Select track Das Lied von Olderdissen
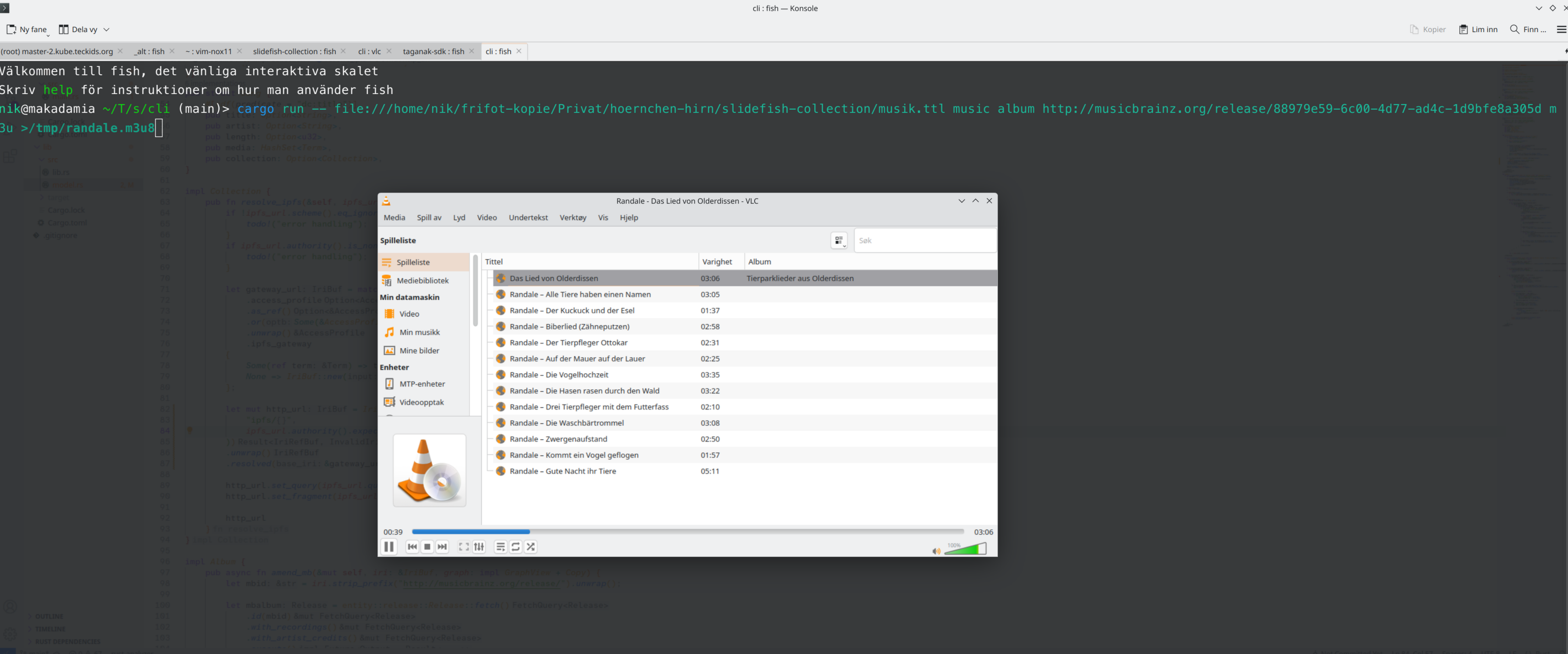 (x=745, y=278)
